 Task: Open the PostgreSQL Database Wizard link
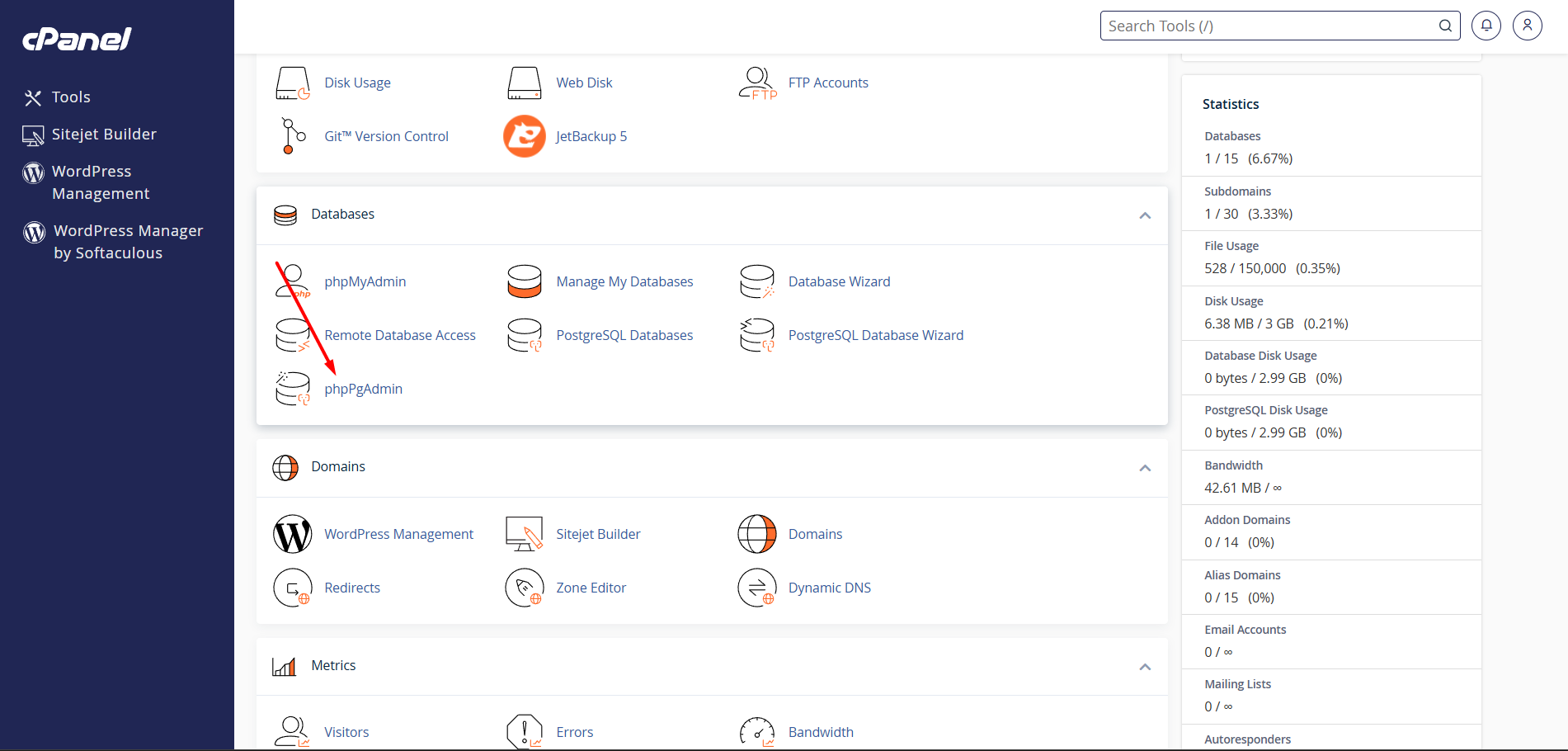pyautogui.click(x=876, y=335)
